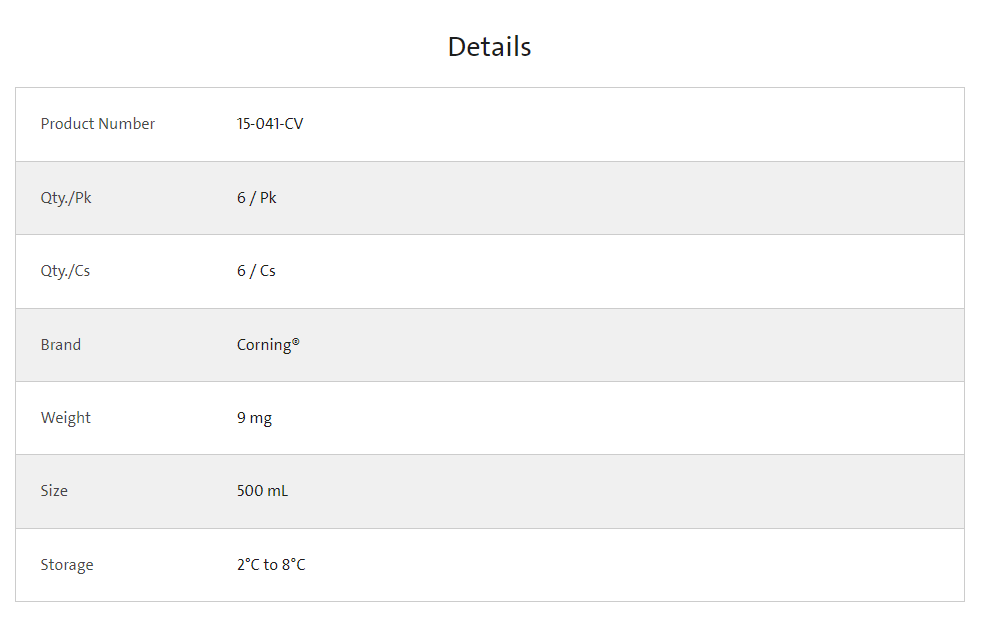Select the Storage label
This screenshot has height=637, width=987.
(x=67, y=565)
